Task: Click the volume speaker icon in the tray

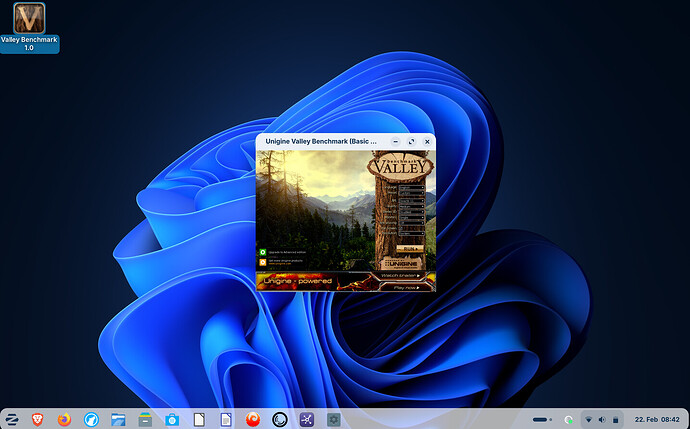Action: 602,419
